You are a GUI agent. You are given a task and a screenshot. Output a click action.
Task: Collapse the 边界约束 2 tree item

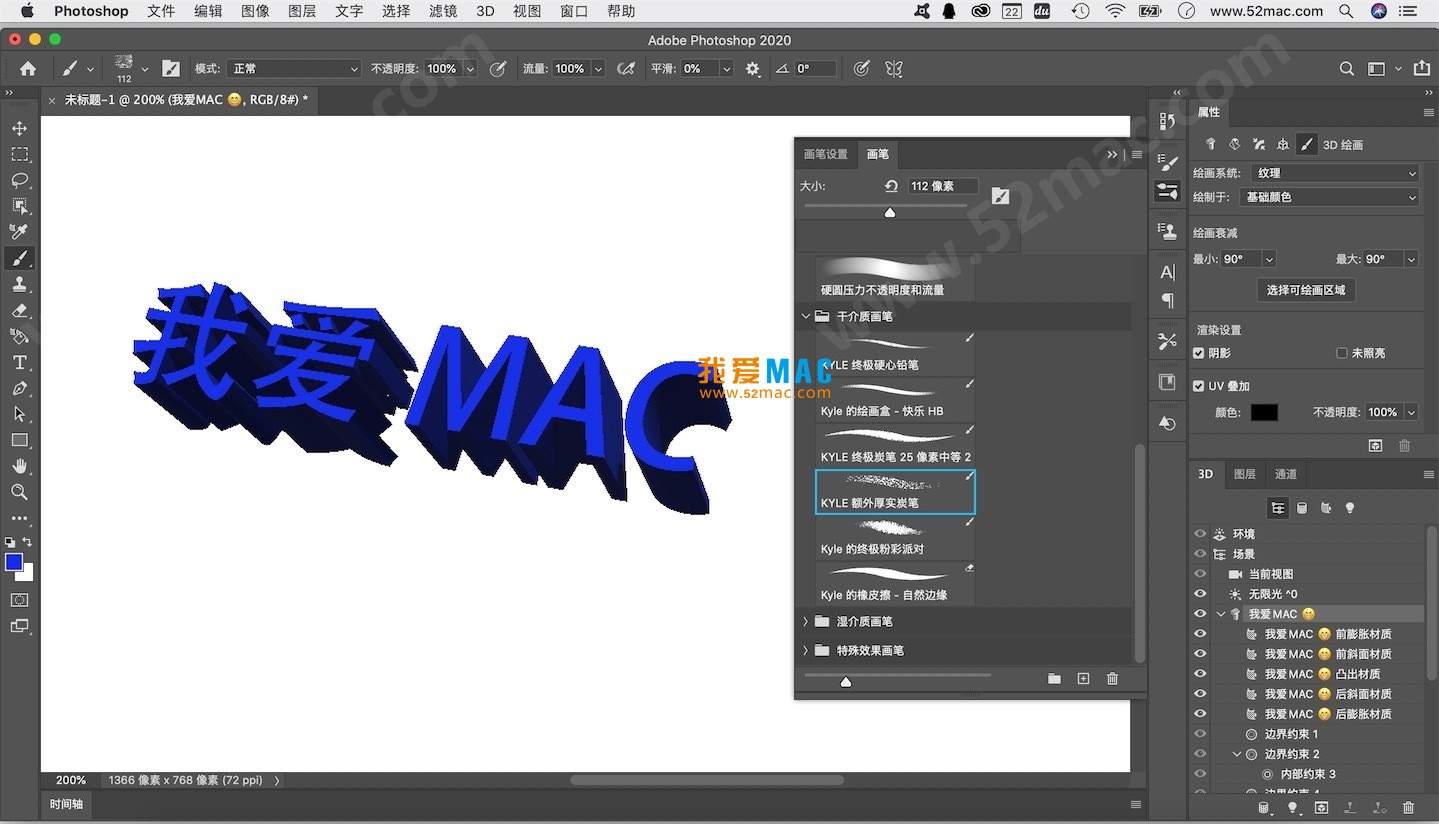point(1237,754)
